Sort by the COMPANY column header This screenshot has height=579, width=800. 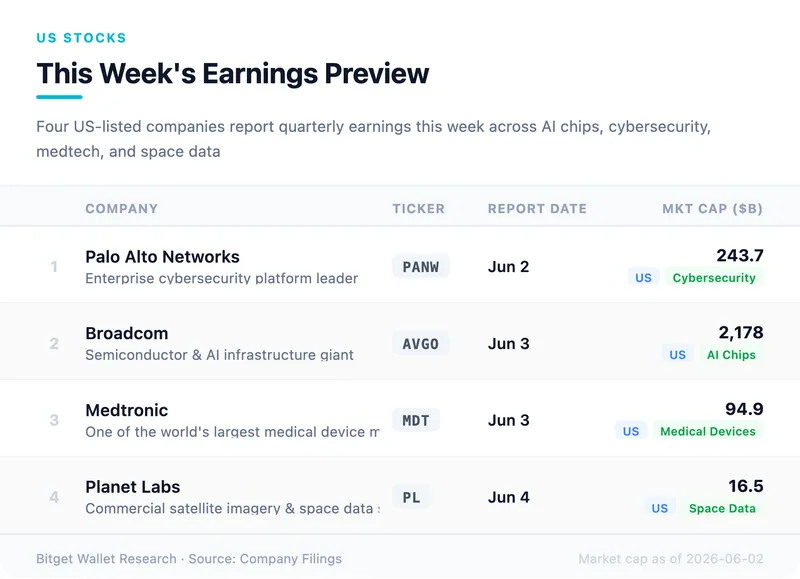tap(121, 209)
